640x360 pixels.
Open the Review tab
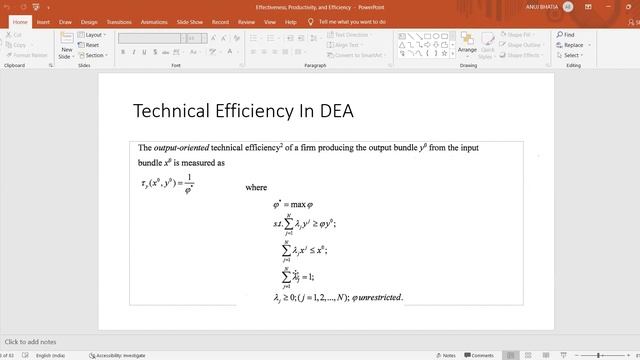[x=246, y=22]
